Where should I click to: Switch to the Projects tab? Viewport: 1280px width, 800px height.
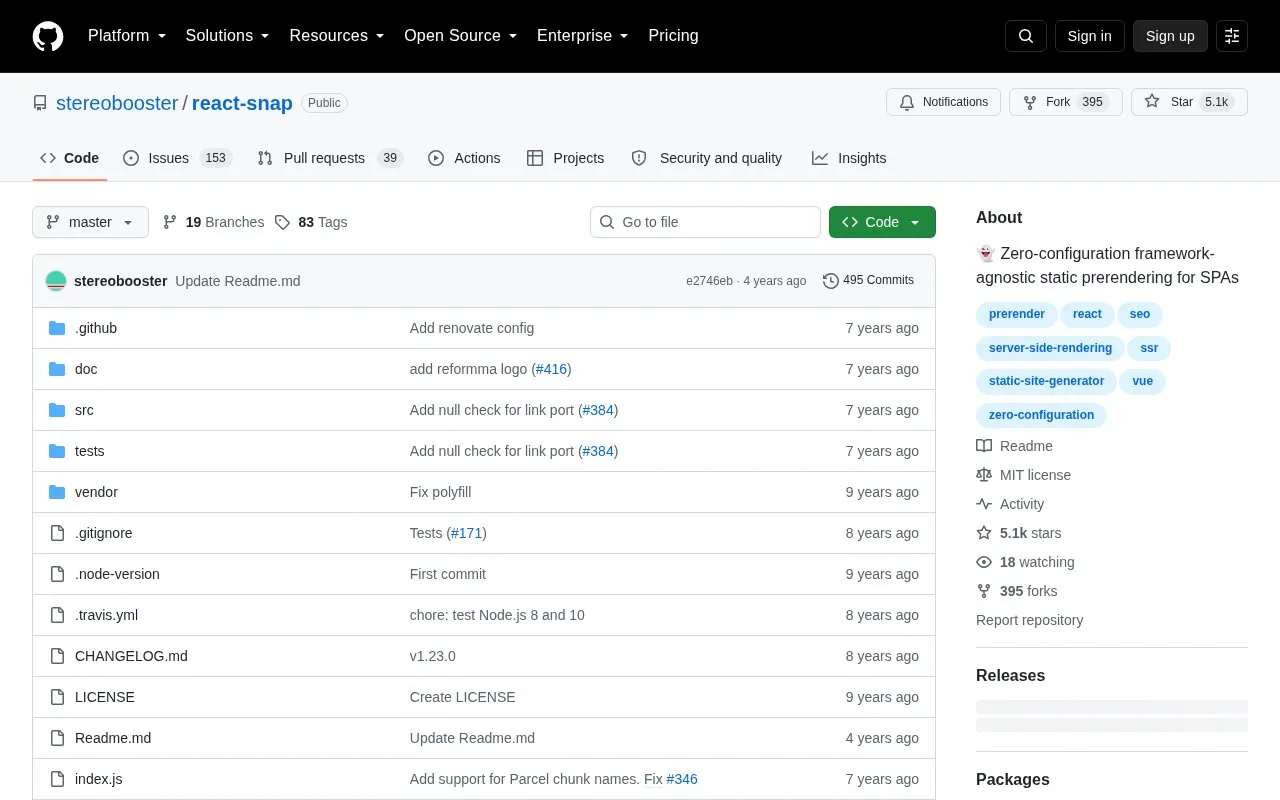click(x=566, y=158)
